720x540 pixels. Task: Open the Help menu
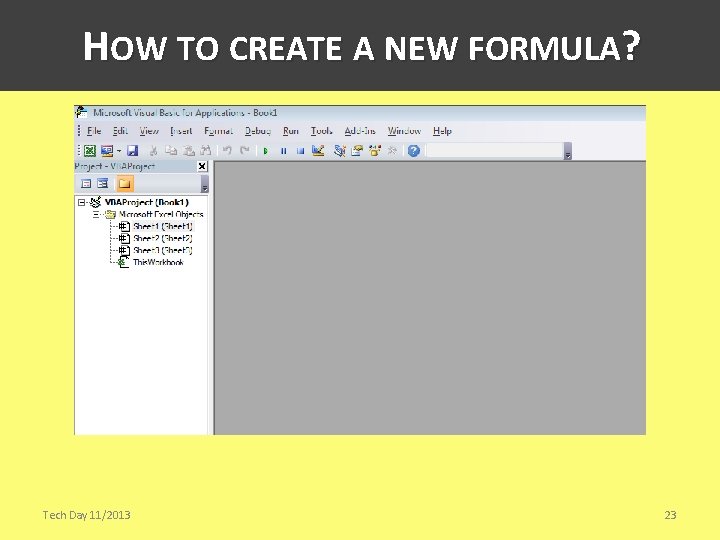[x=442, y=131]
